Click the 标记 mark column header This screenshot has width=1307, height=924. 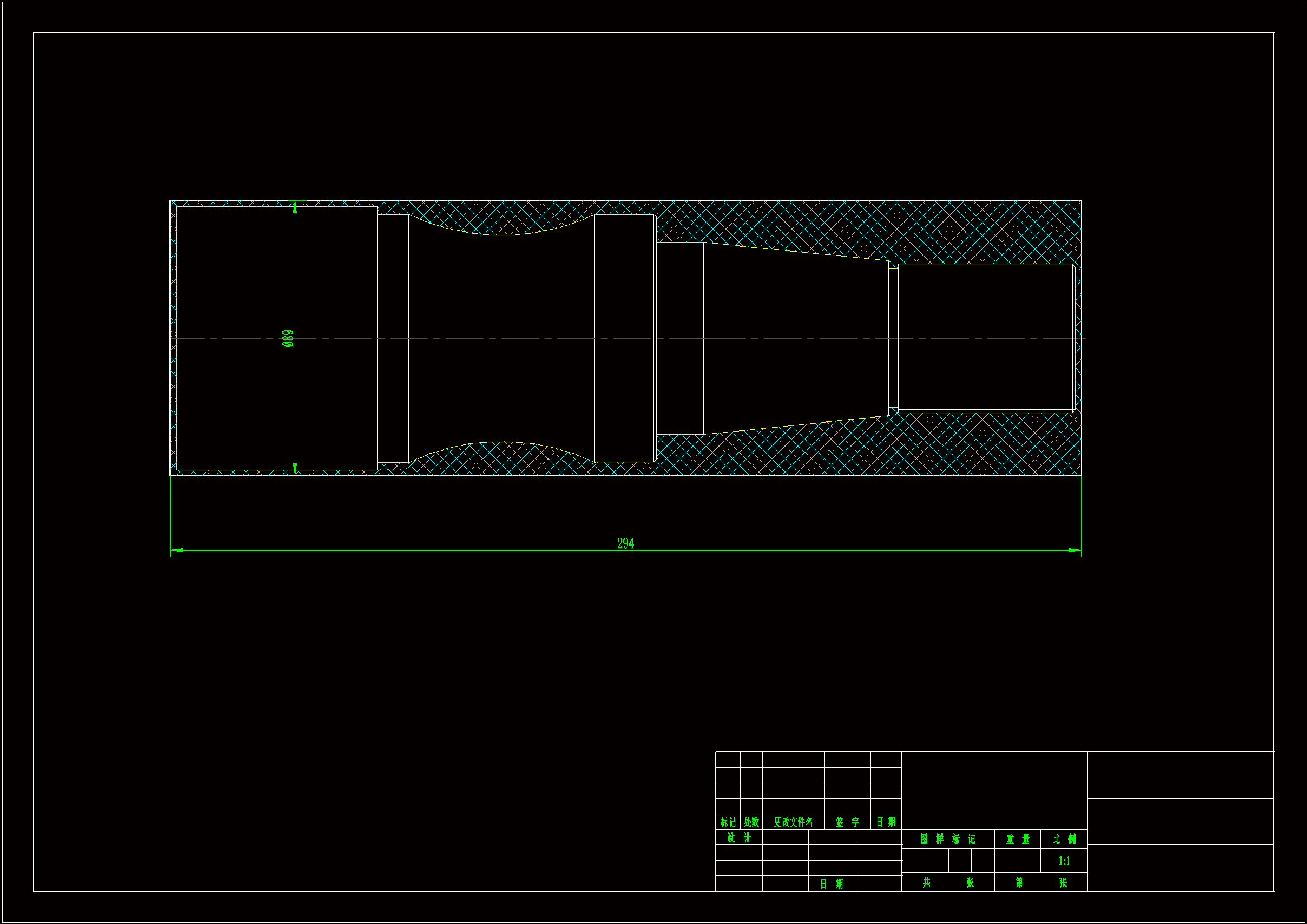click(x=727, y=822)
